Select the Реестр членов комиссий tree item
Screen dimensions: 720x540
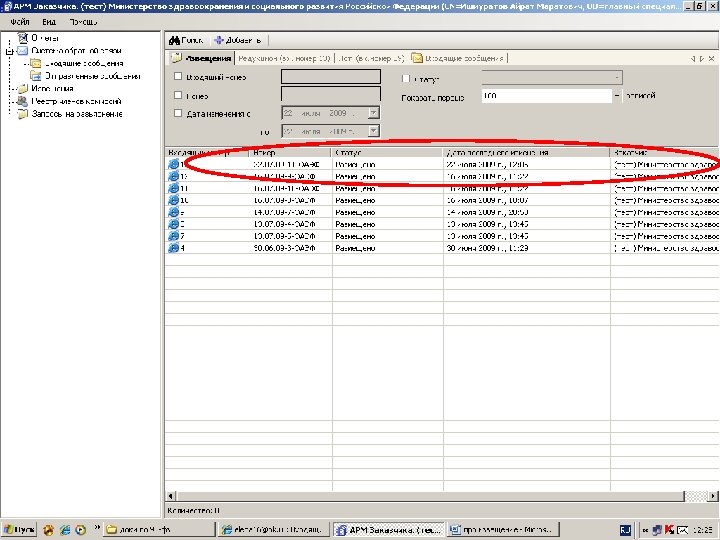pyautogui.click(x=76, y=101)
